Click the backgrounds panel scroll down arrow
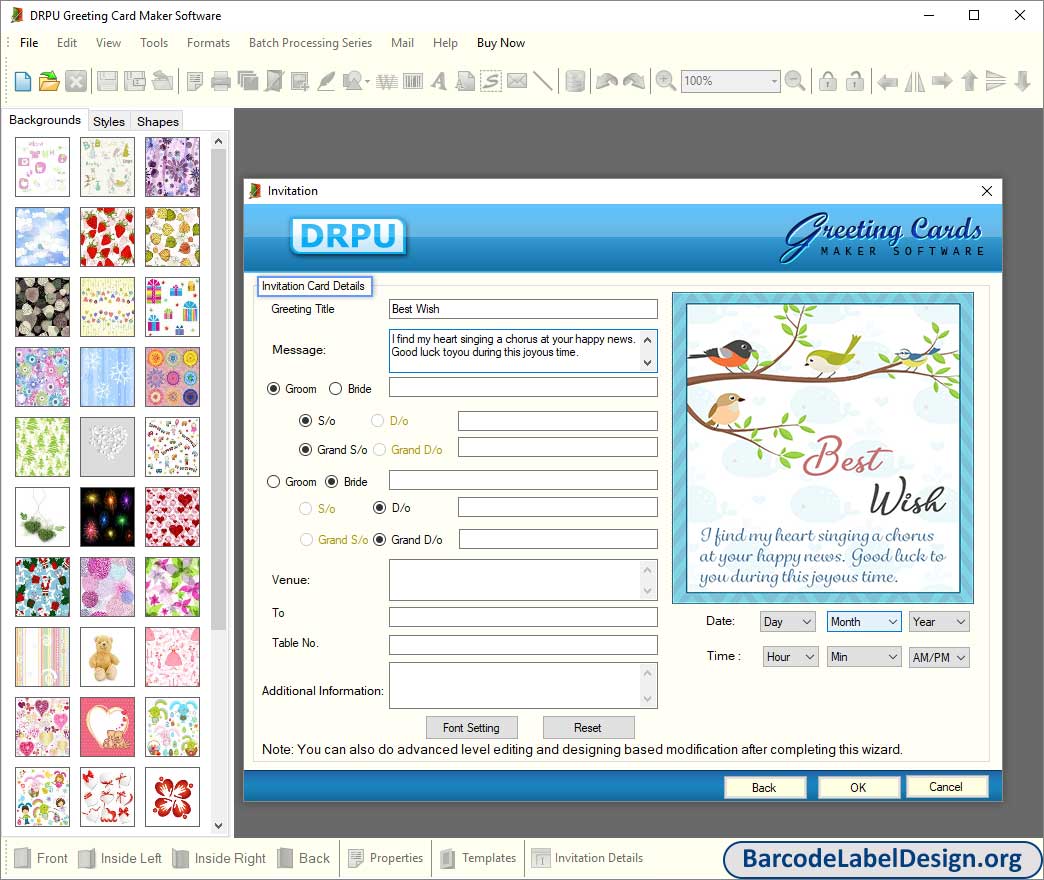Image resolution: width=1044 pixels, height=880 pixels. 218,825
